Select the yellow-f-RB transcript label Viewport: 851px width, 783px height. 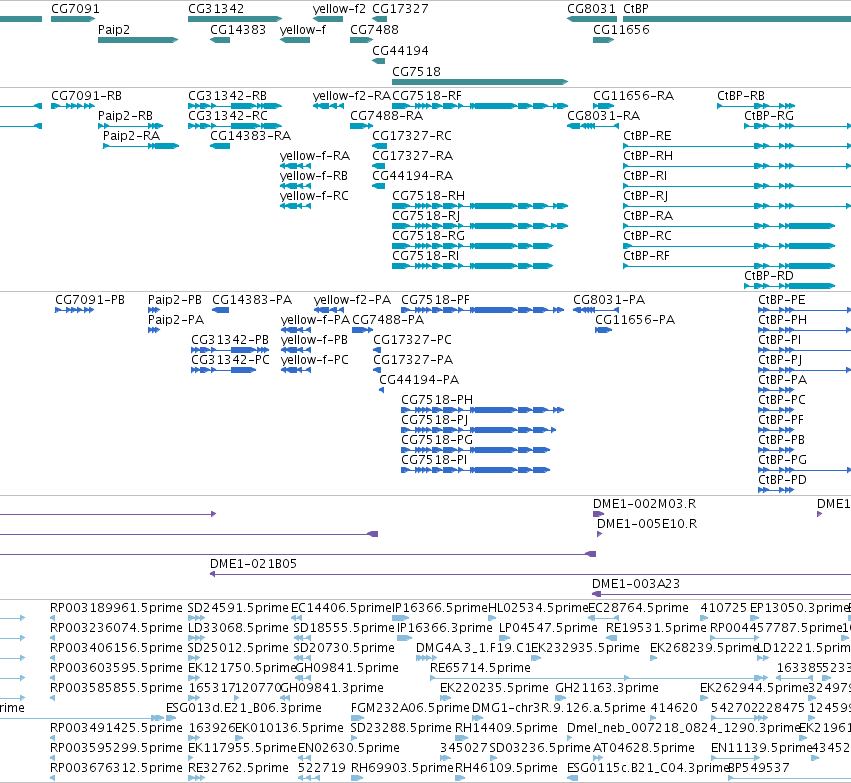[x=314, y=176]
